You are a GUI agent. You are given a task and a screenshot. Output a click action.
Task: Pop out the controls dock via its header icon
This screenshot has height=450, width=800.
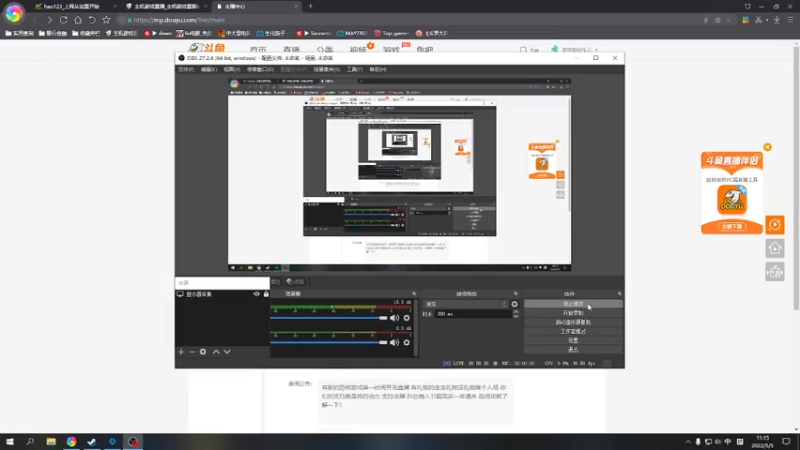[x=619, y=294]
